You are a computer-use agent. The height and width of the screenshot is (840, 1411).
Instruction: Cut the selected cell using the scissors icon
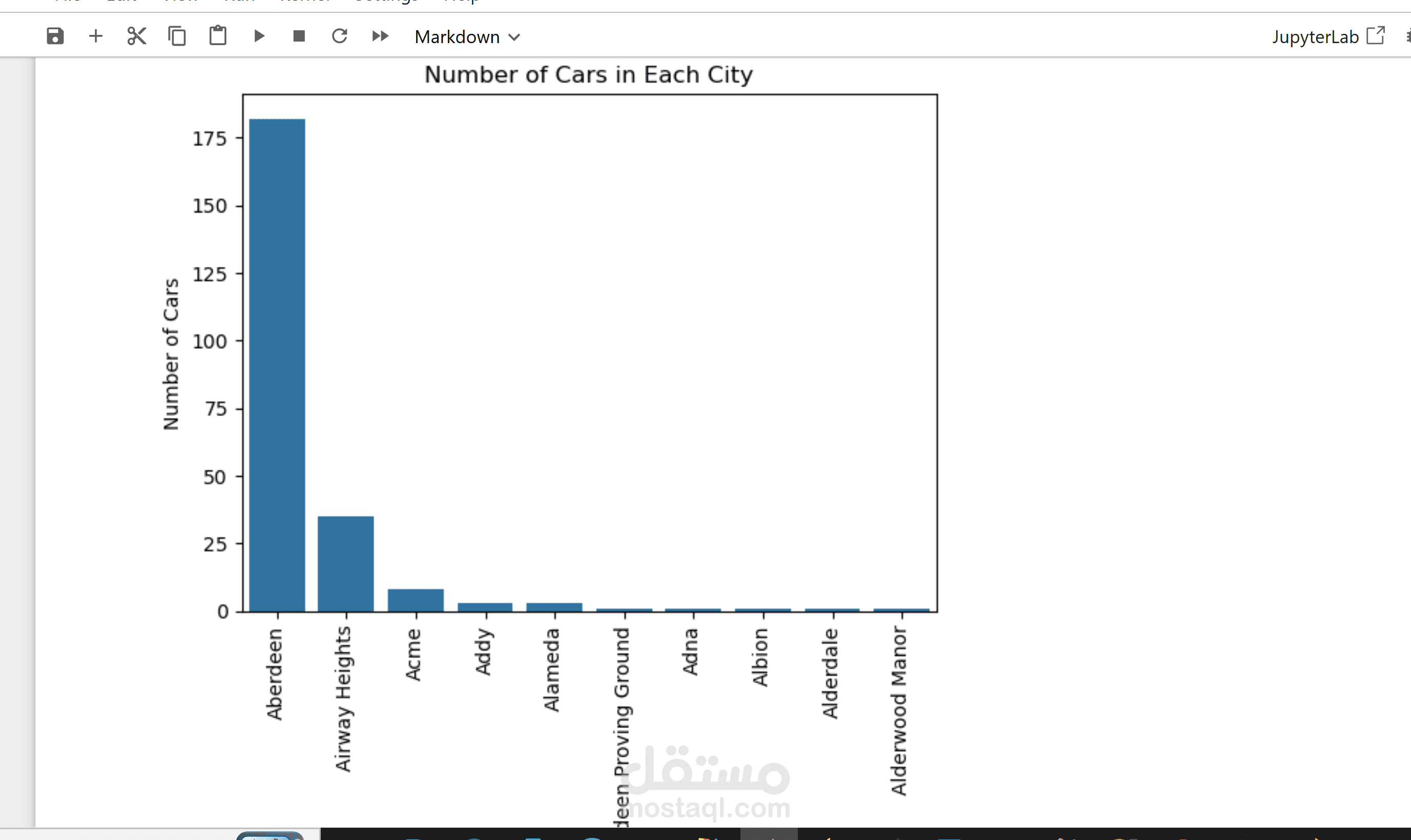(136, 36)
